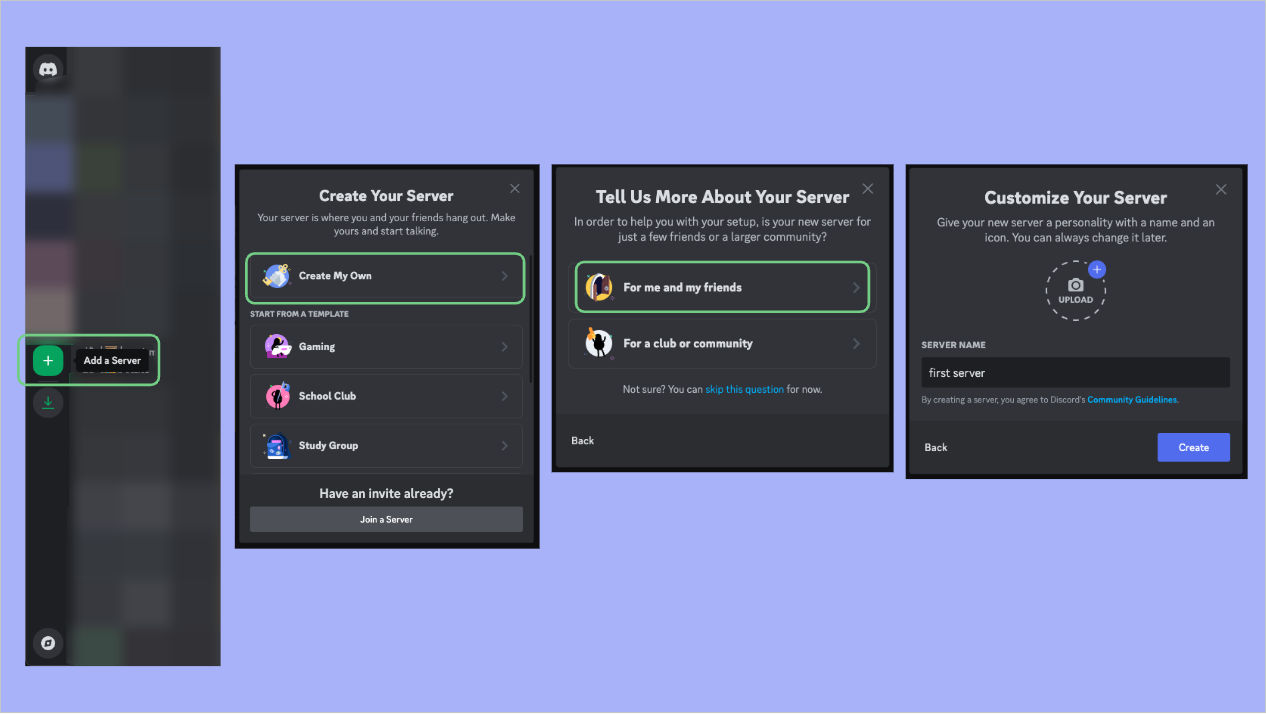Screen dimensions: 1266x714
Task: Follow the skip this question link
Action: 744,390
